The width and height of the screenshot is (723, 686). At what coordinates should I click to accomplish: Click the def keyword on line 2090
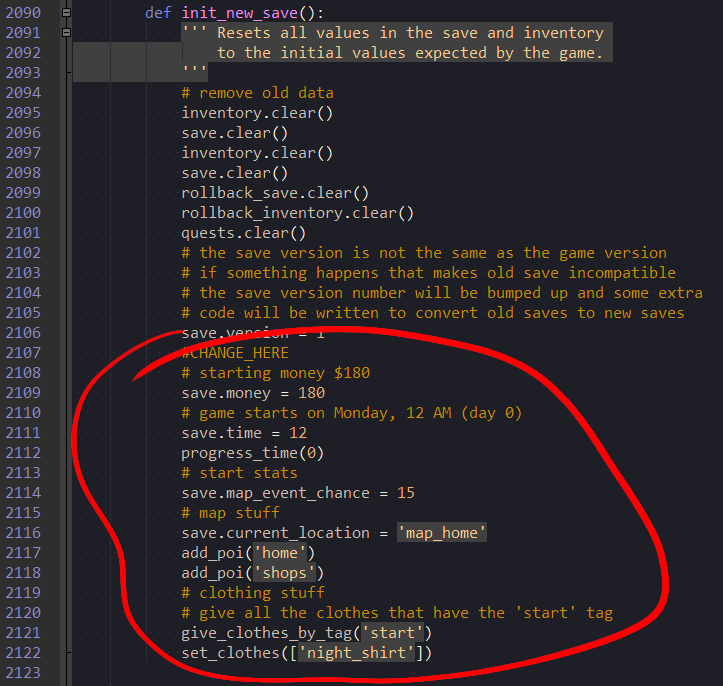click(x=158, y=13)
